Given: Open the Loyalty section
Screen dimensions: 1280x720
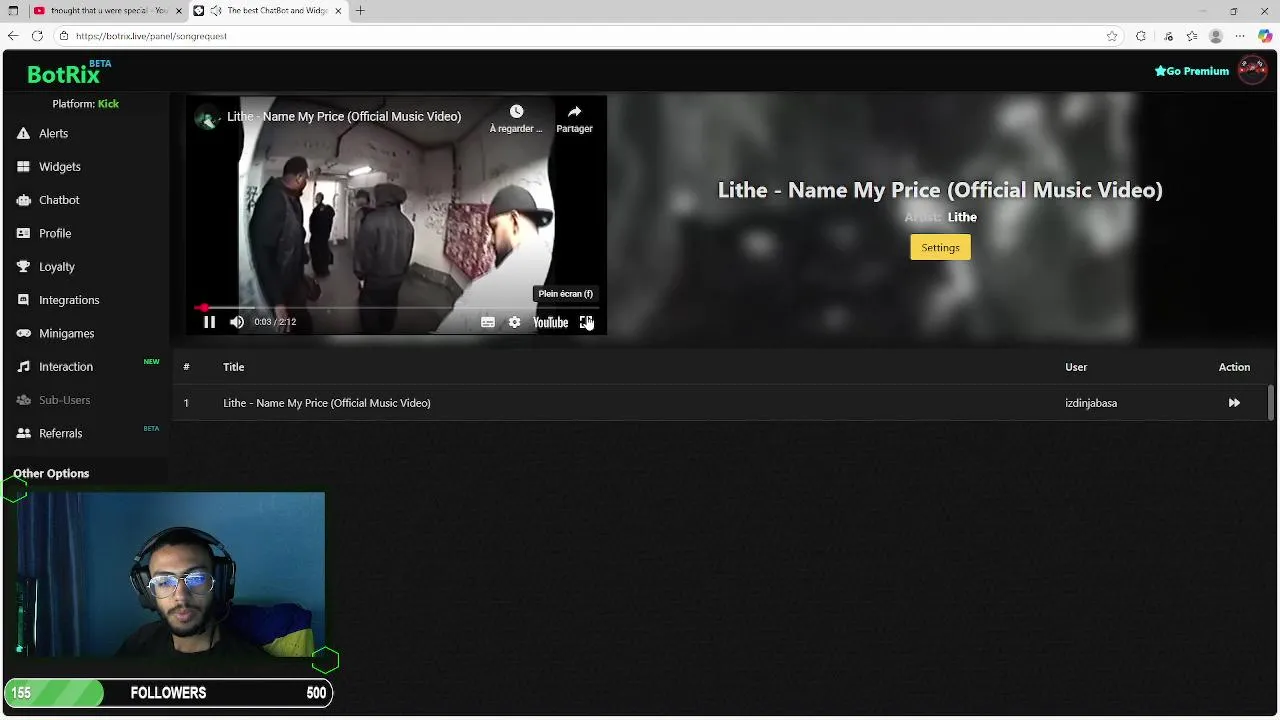Looking at the screenshot, I should coord(57,267).
